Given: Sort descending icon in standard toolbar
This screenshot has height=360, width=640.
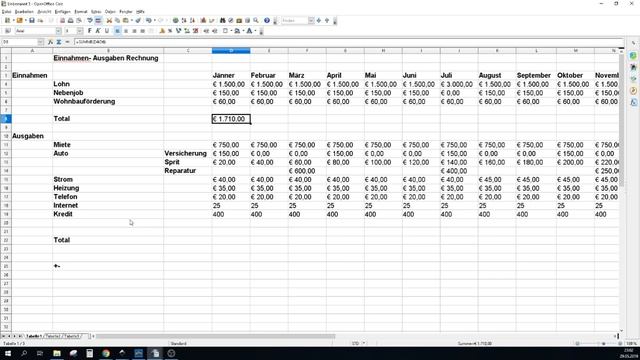Looking at the screenshot, I should pos(192,20).
